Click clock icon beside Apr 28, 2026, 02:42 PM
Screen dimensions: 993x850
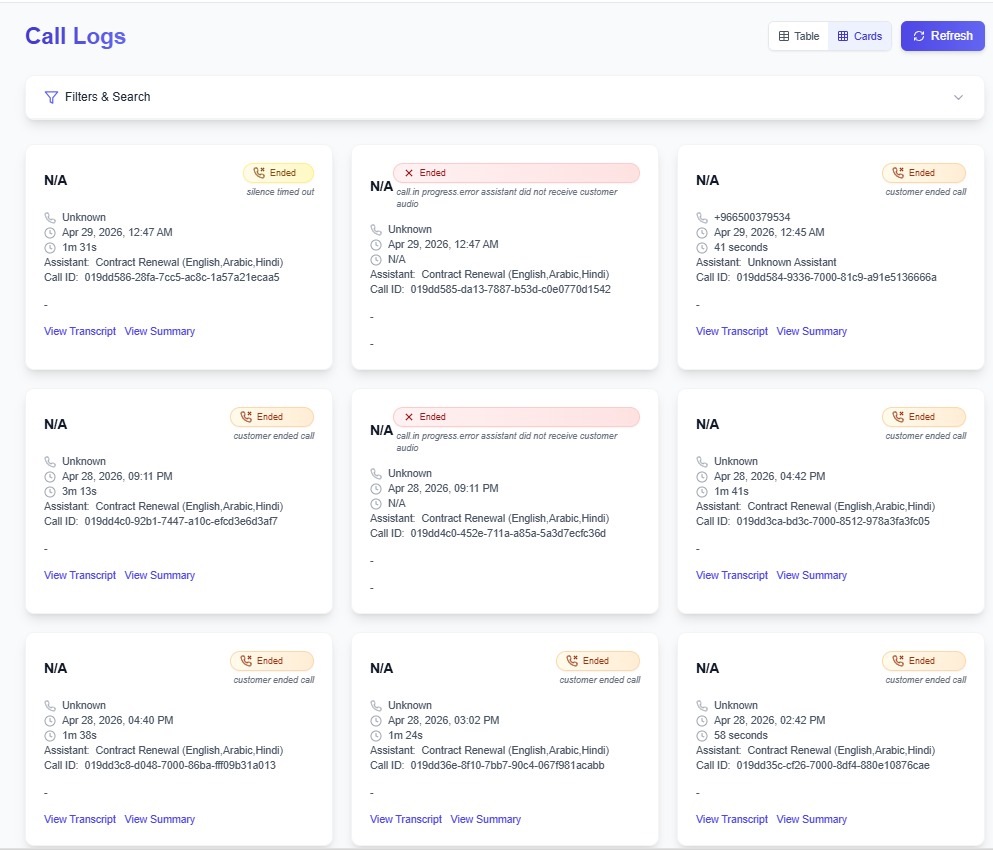[702, 721]
